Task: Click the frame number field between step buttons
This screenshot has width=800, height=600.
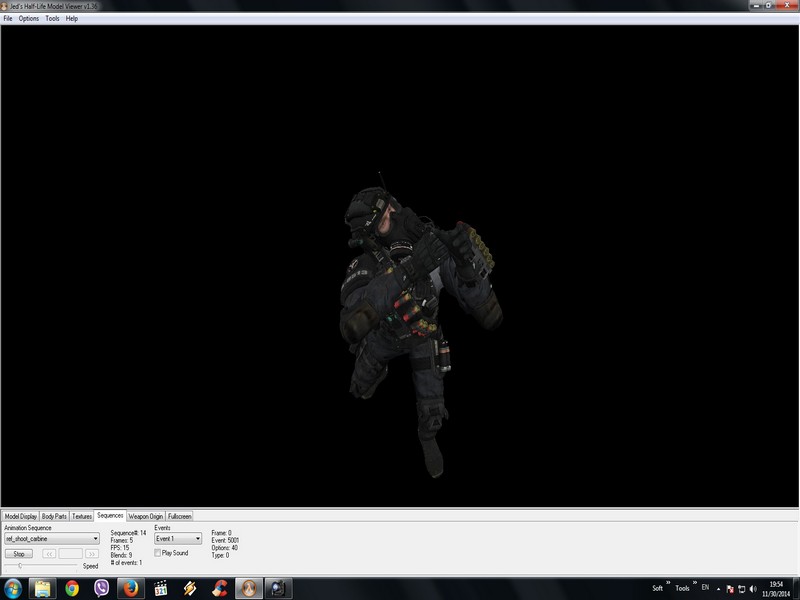Action: 70,554
